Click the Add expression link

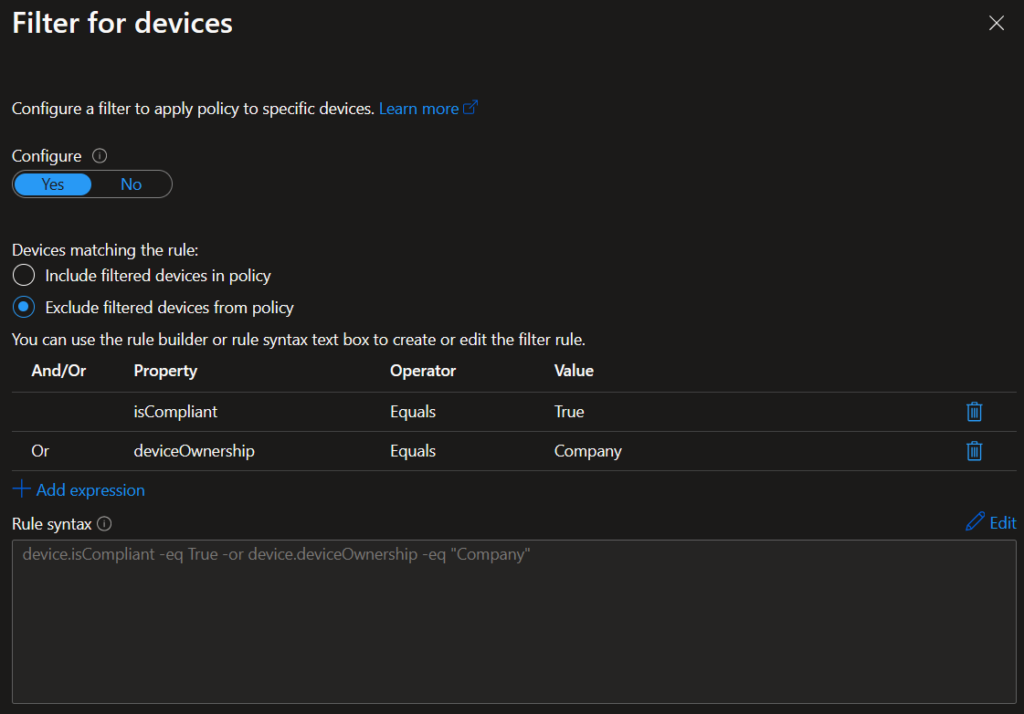click(x=90, y=490)
